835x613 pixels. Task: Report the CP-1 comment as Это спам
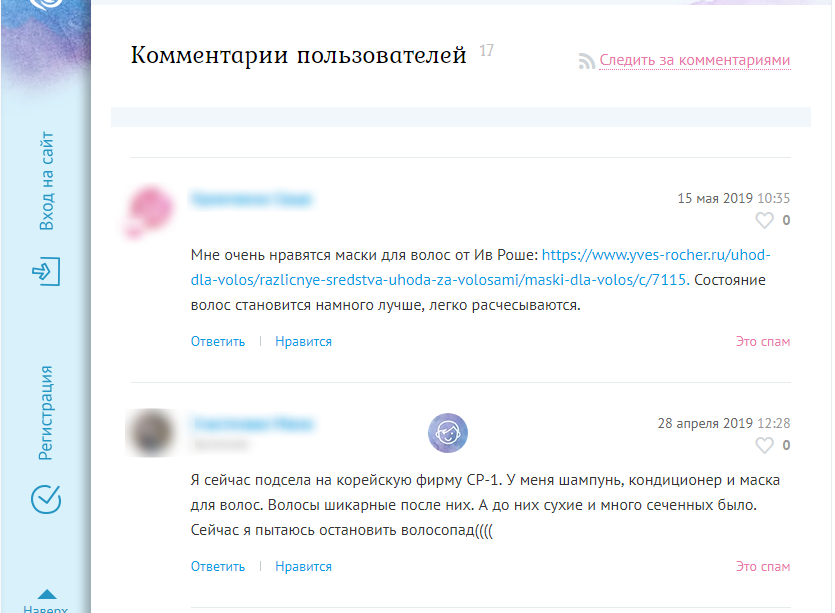pos(763,566)
